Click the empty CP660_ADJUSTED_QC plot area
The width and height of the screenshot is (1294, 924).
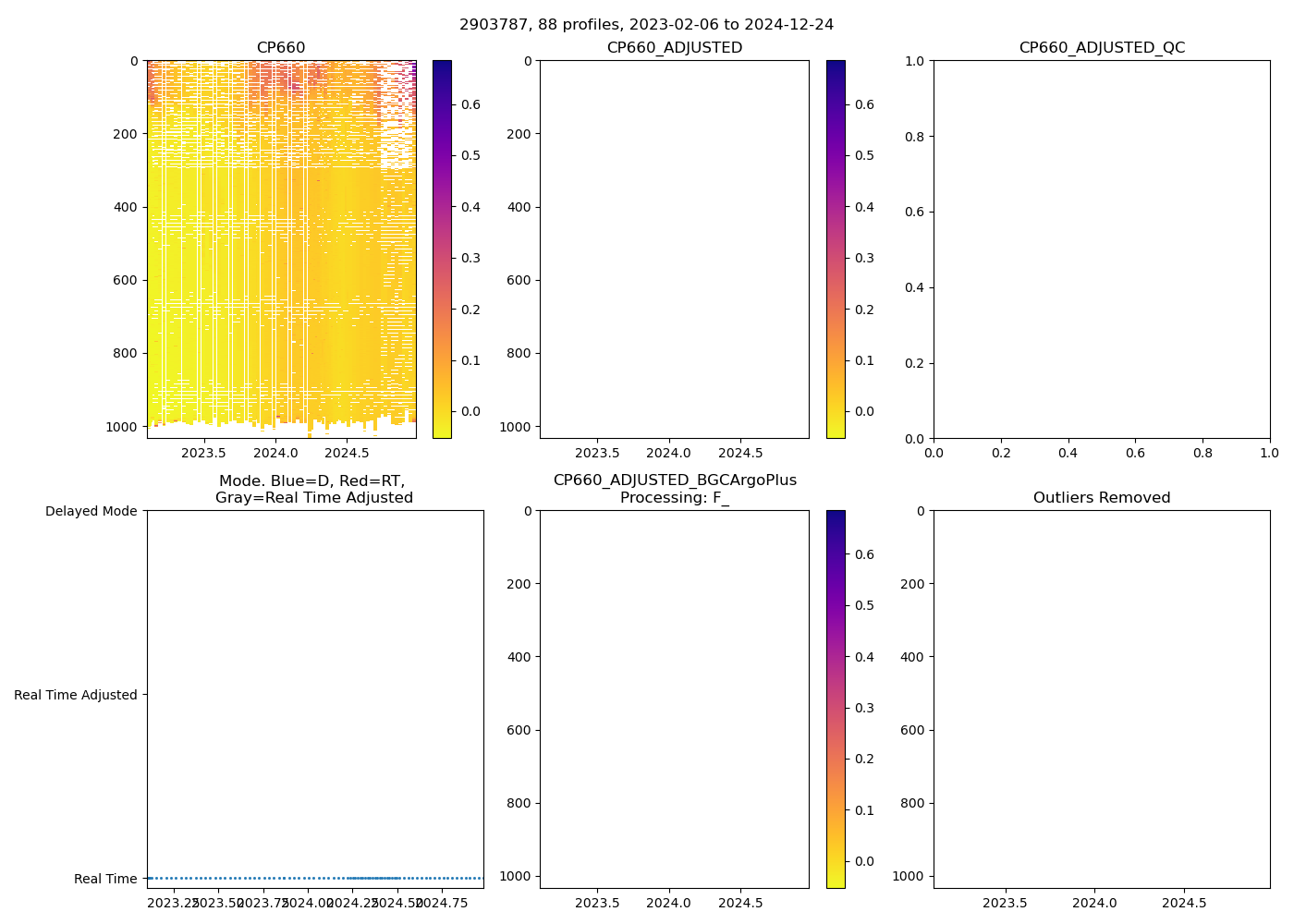(x=1102, y=249)
